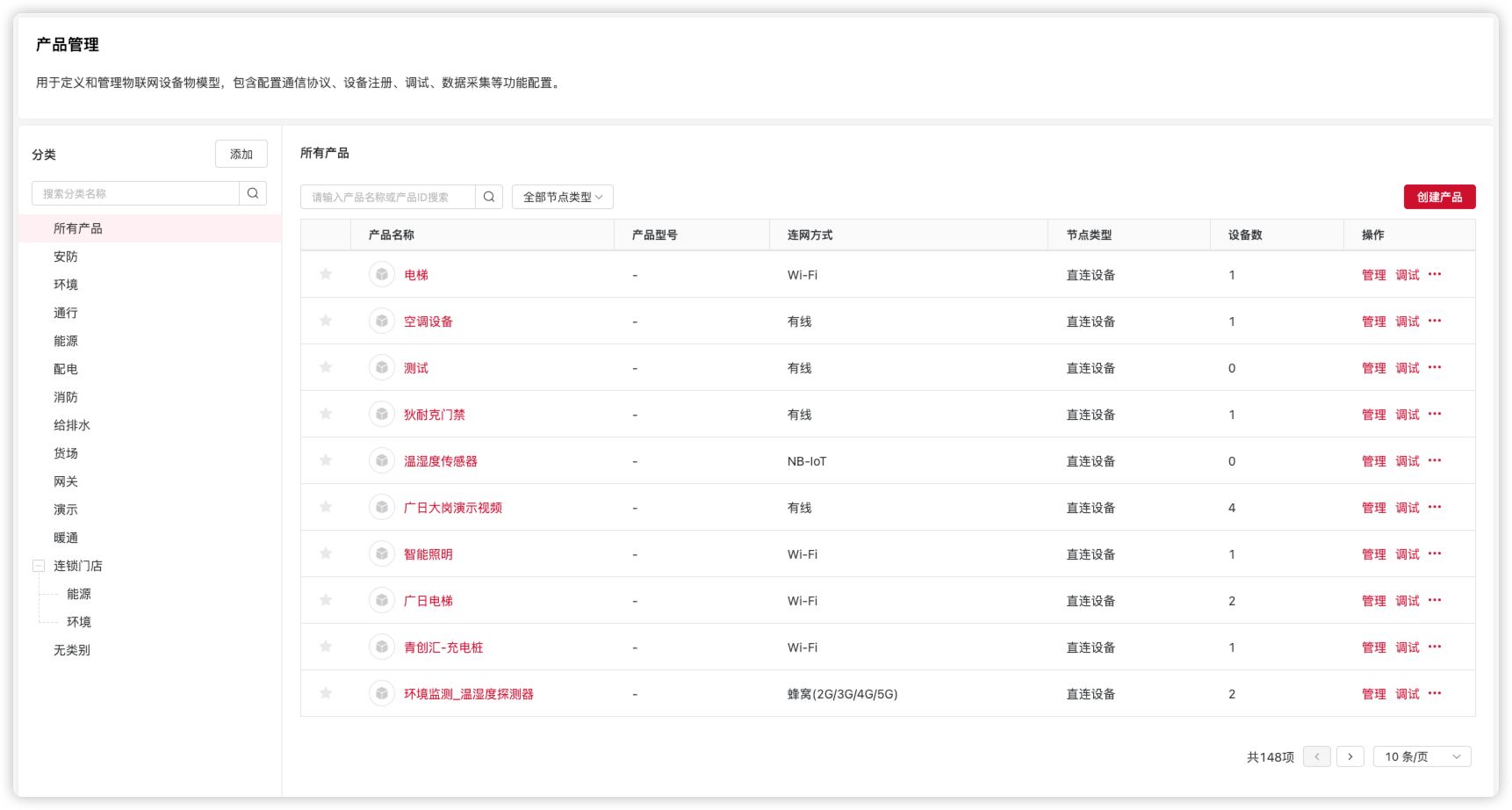The width and height of the screenshot is (1512, 810).
Task: Open the 10 条/页 page size dropdown
Action: 1422,756
